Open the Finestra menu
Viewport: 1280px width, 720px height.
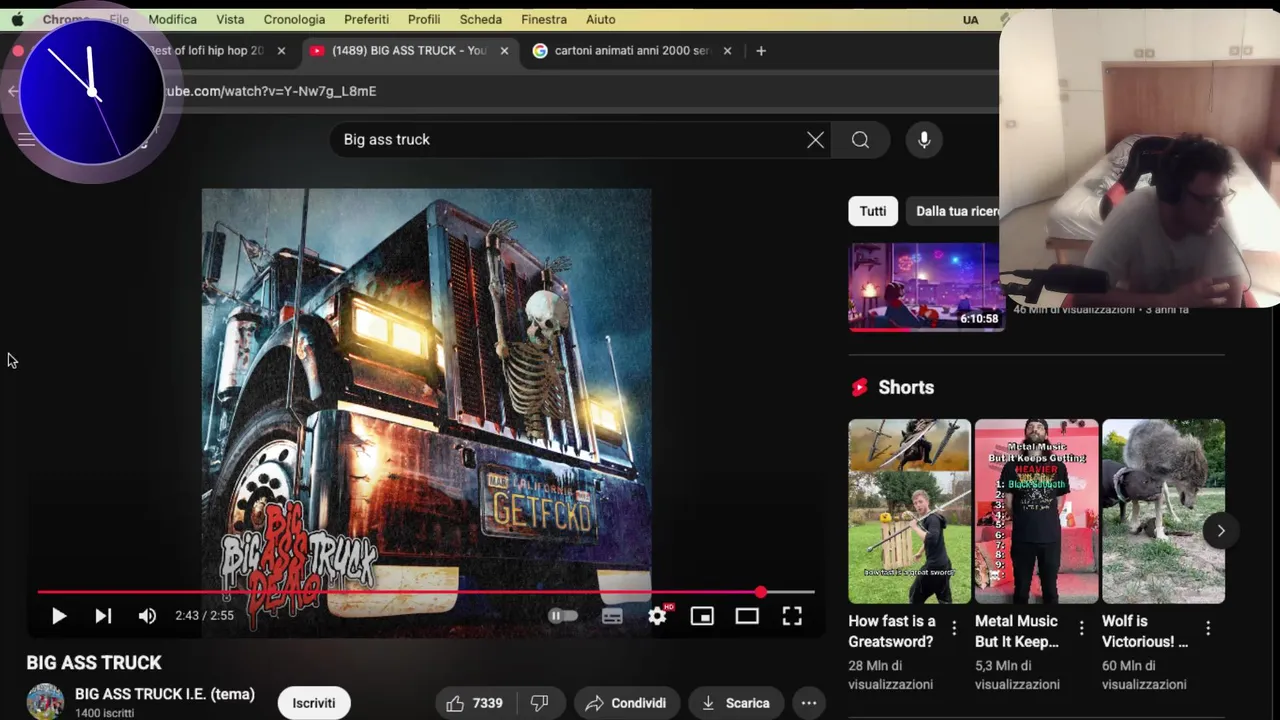(544, 19)
